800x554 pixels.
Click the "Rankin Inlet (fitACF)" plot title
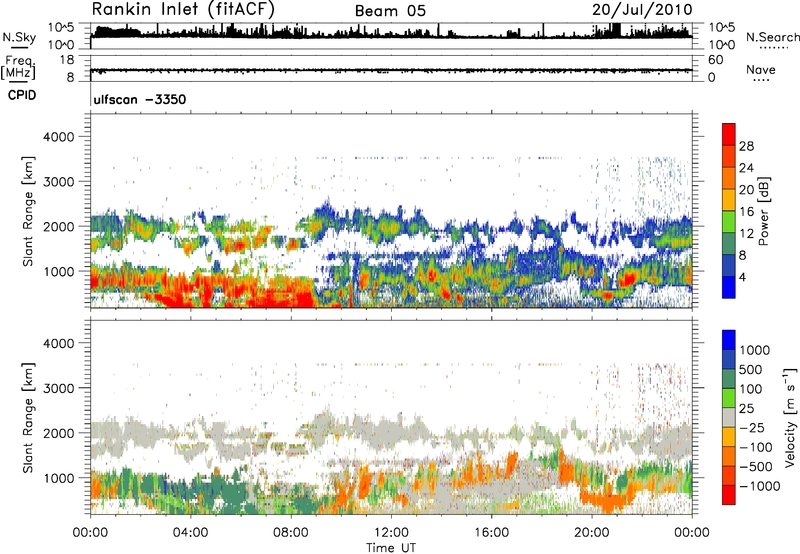coord(183,9)
